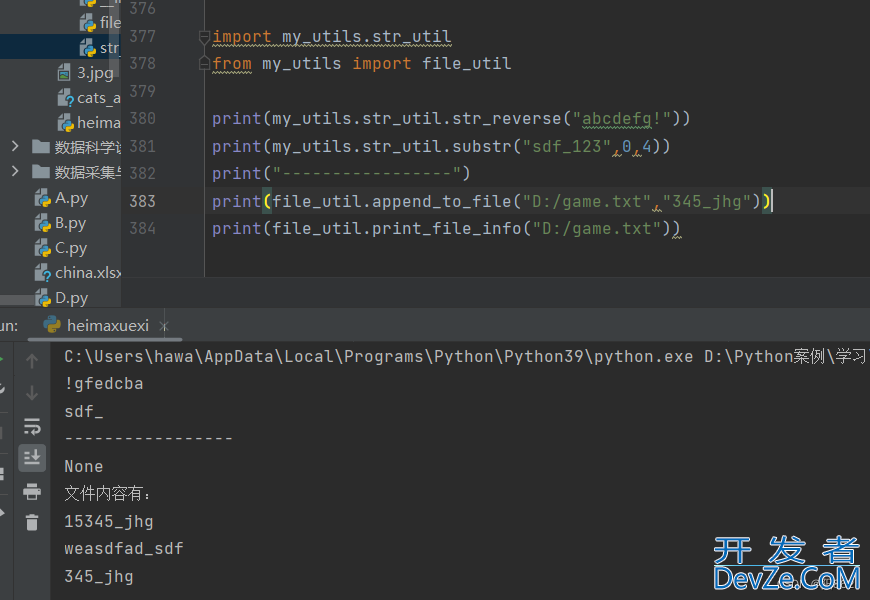Collapse the import fold marker on line 377
This screenshot has width=870, height=600.
click(204, 37)
